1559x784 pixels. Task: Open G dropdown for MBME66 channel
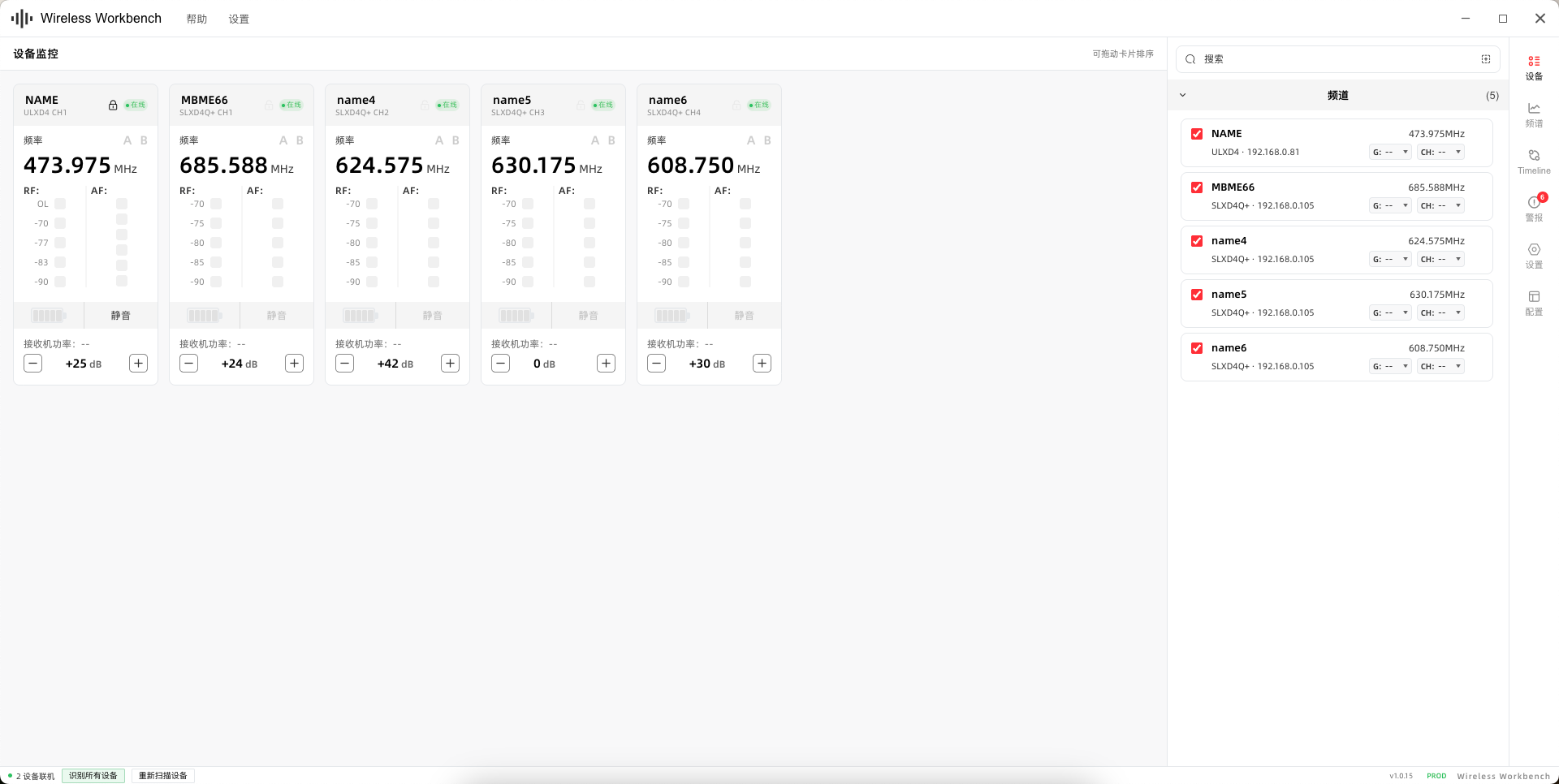click(1390, 205)
